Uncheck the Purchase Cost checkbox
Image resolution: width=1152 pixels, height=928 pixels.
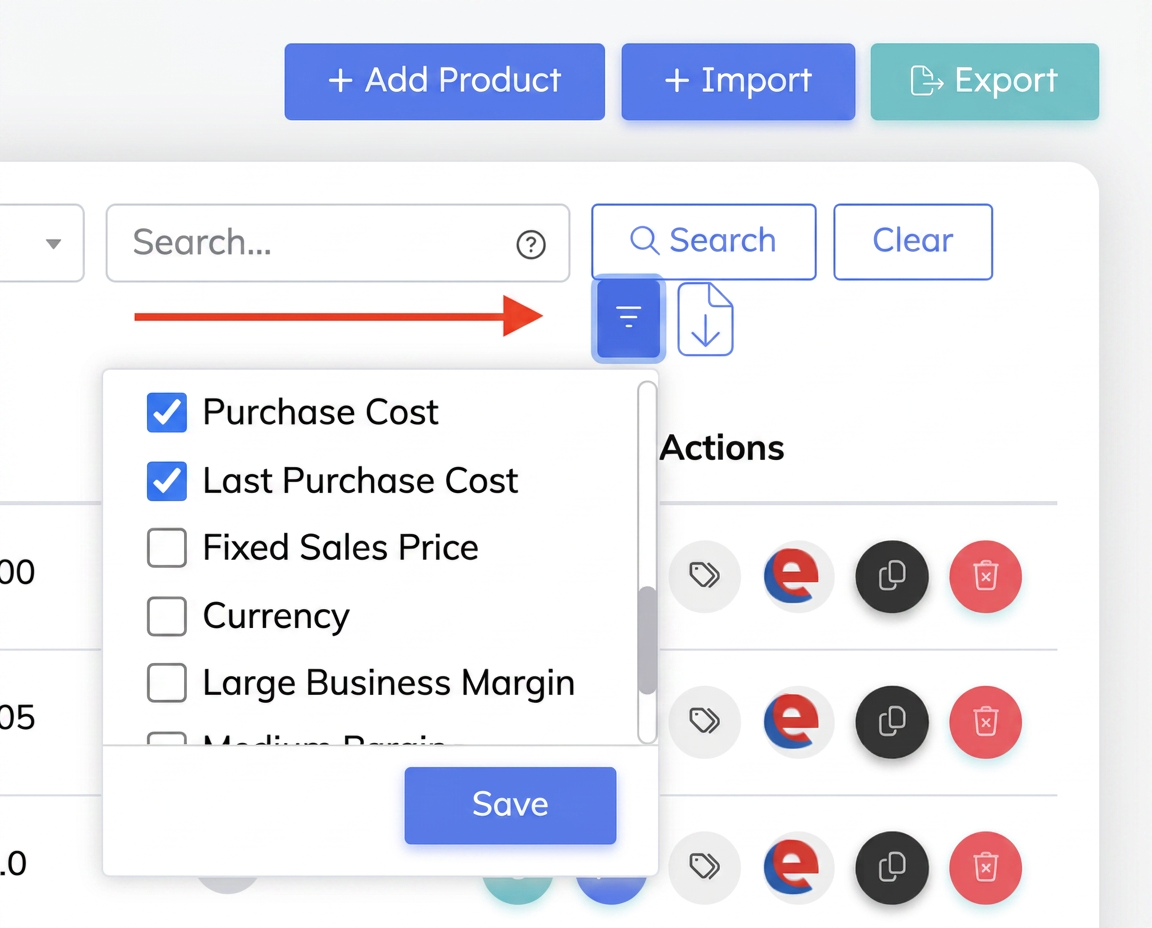point(167,412)
